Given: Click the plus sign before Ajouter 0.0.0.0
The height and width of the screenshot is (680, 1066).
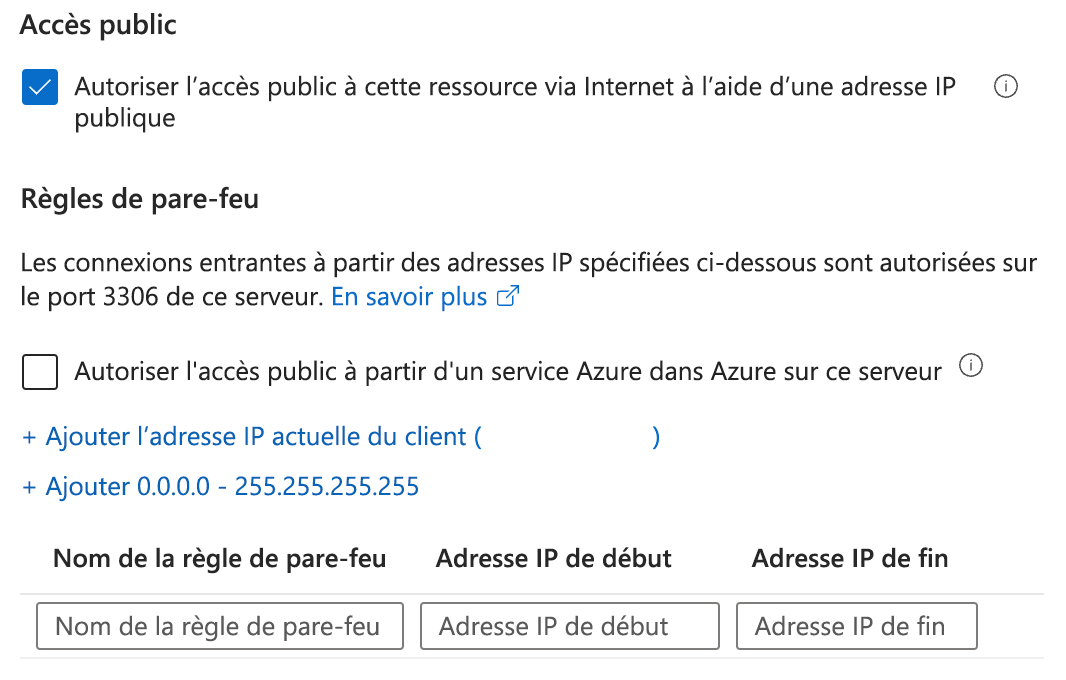Looking at the screenshot, I should [x=29, y=487].
